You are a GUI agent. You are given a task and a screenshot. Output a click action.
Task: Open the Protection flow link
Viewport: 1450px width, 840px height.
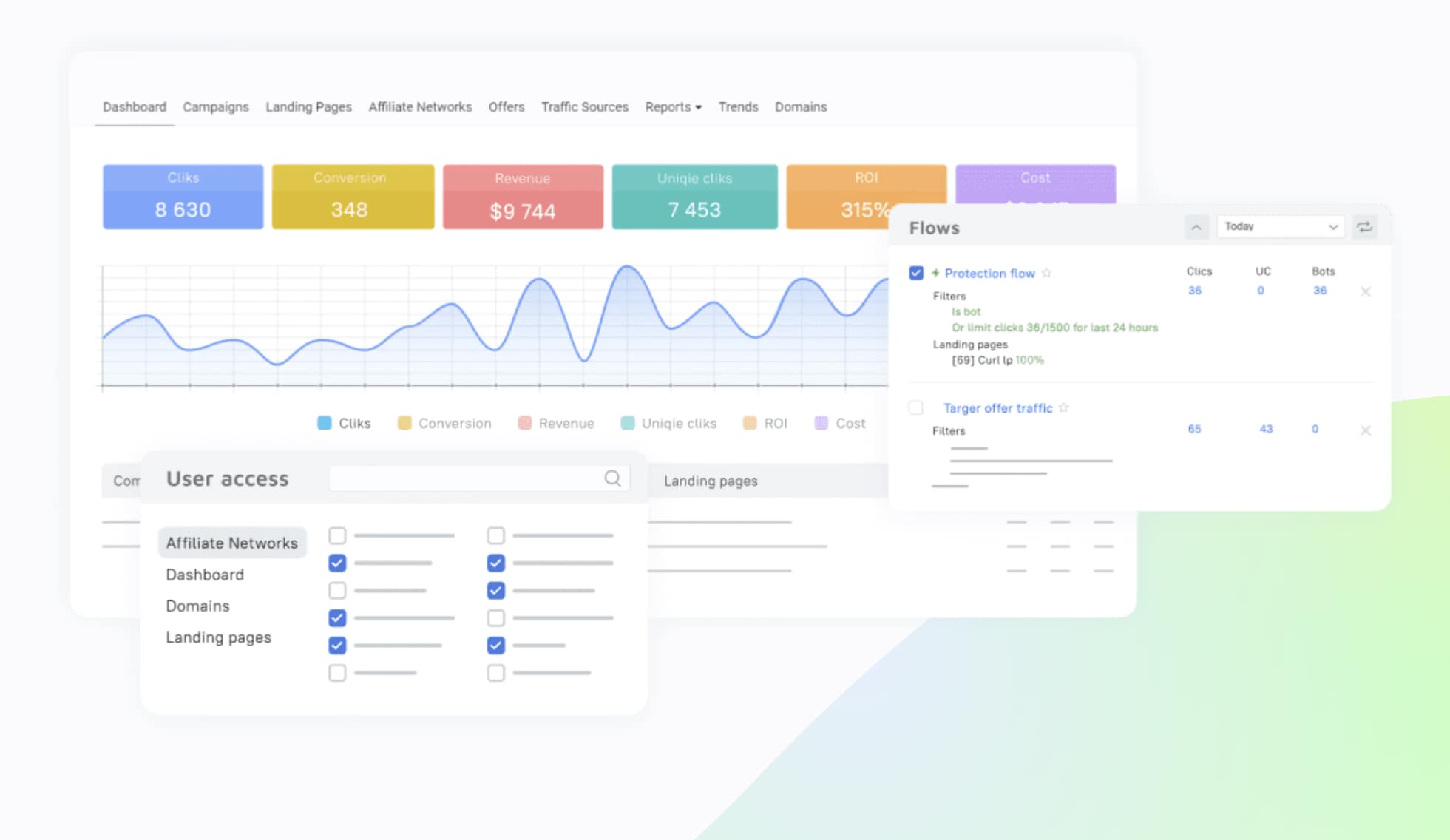point(989,273)
